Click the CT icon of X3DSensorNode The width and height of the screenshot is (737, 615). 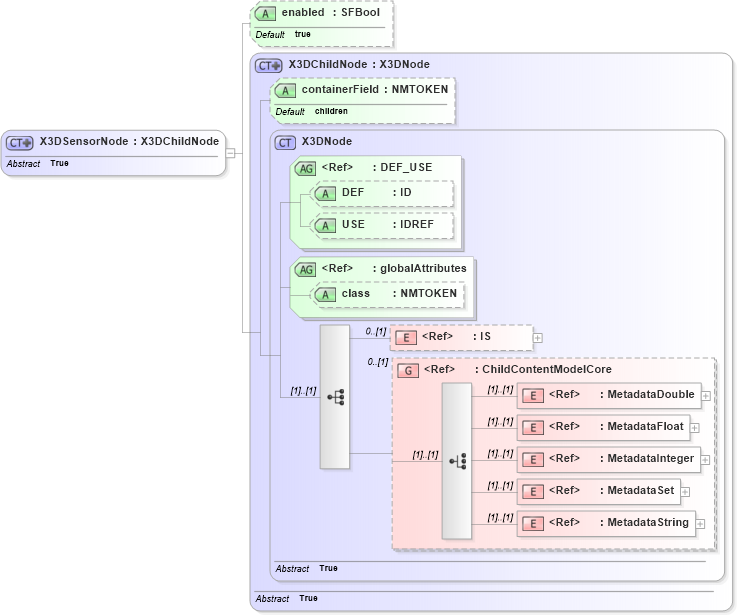19,143
